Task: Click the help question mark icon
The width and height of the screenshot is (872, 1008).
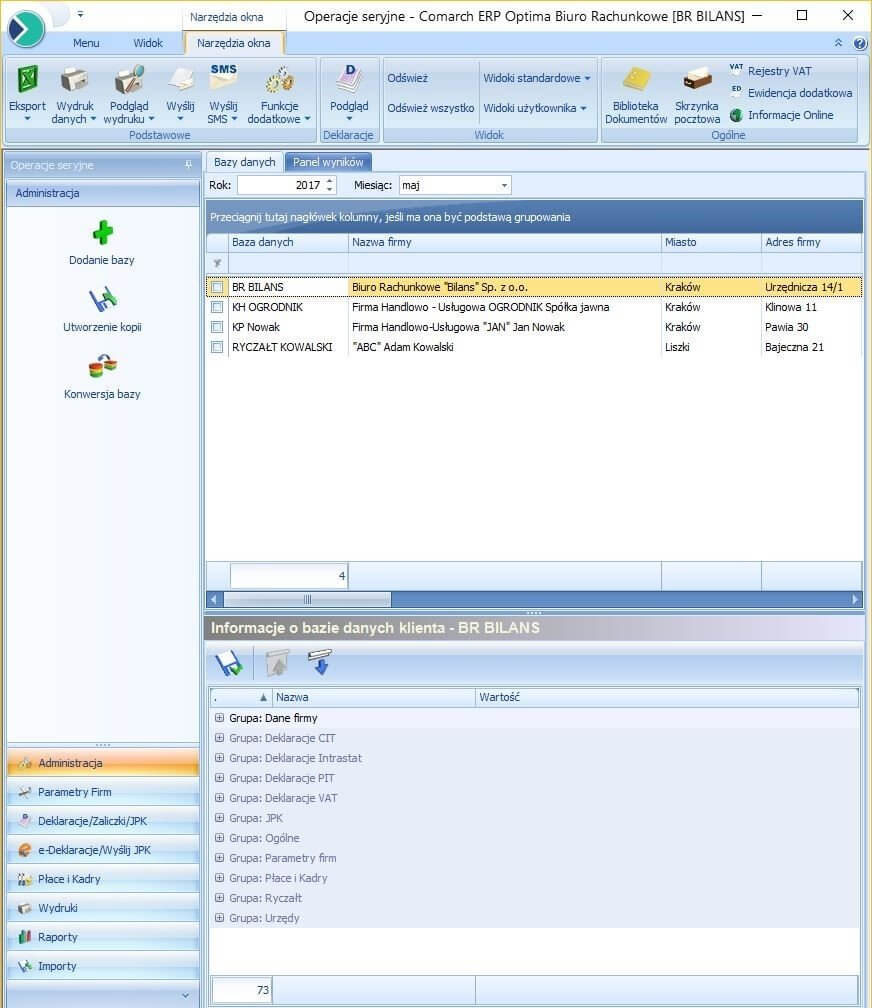Action: click(860, 43)
